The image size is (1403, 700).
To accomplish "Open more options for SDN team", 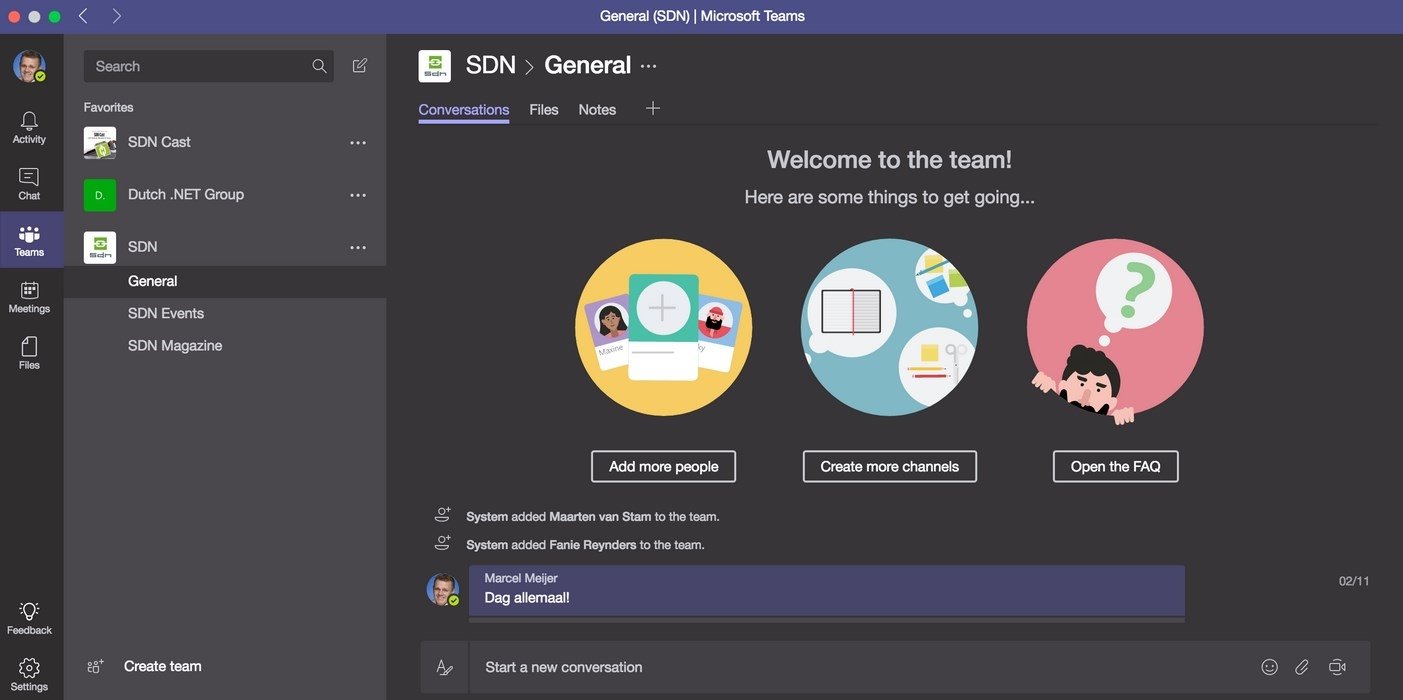I will pyautogui.click(x=358, y=248).
